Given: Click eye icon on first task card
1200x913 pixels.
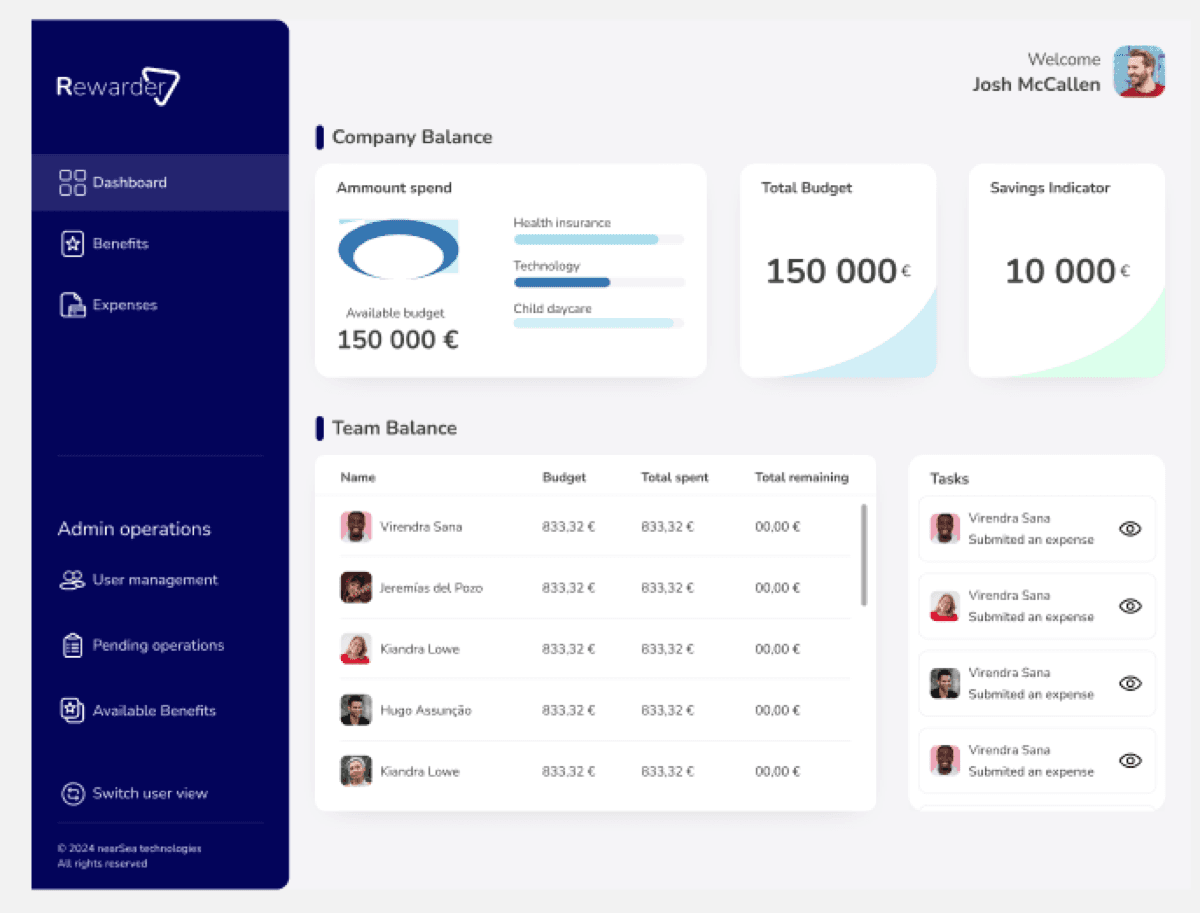Looking at the screenshot, I should coord(1130,529).
